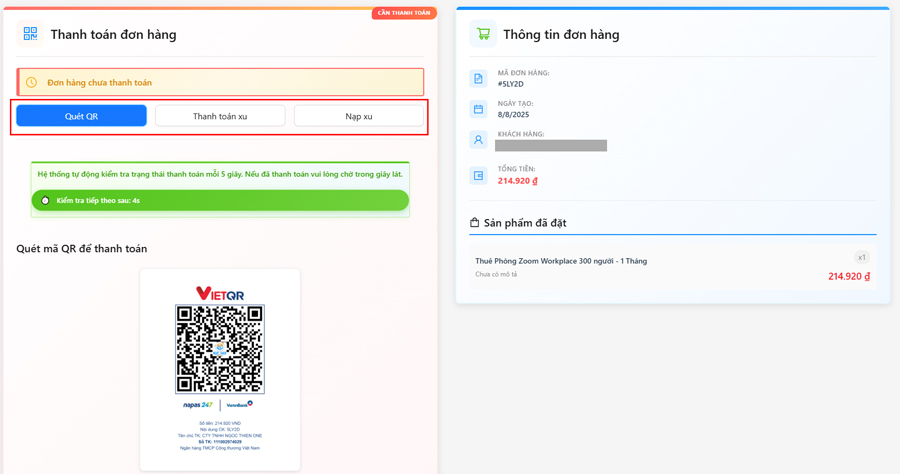Click the document icon next to Mã đơn hàng
Image resolution: width=900 pixels, height=474 pixels.
pyautogui.click(x=478, y=78)
